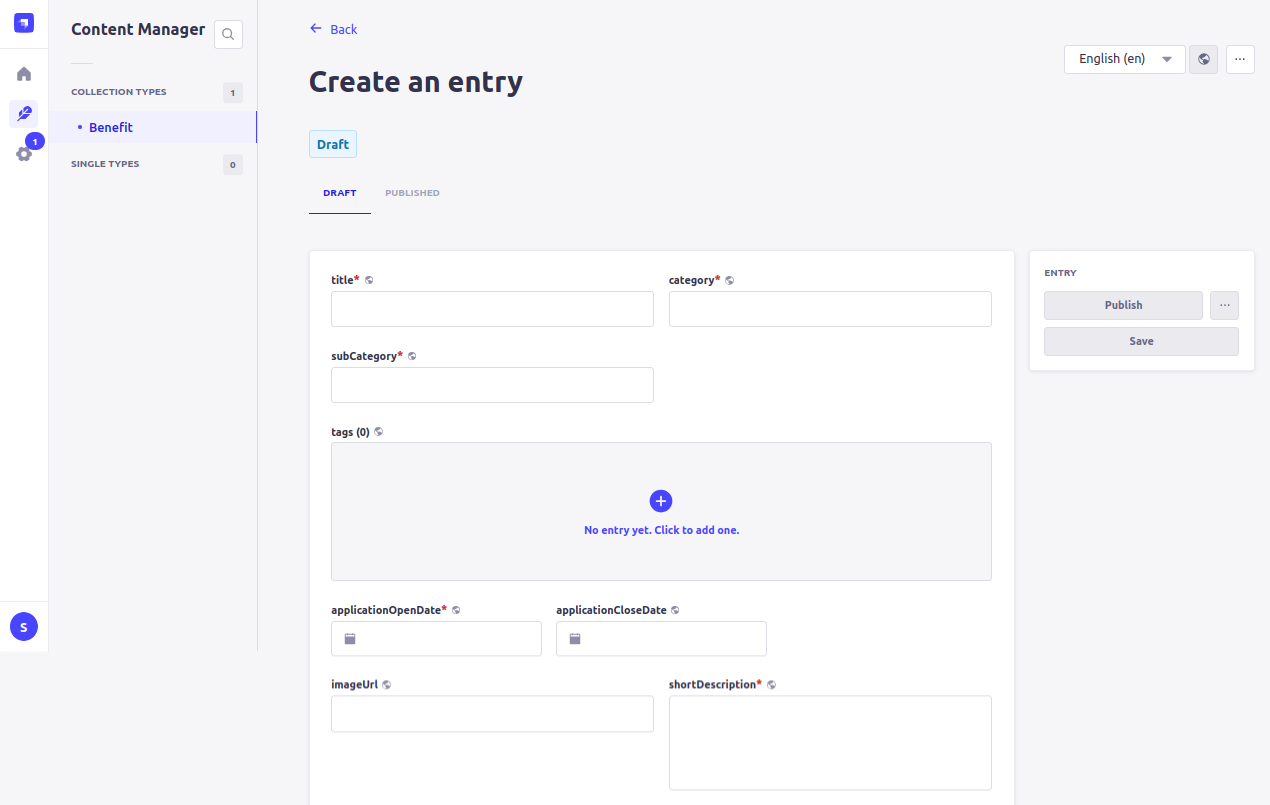Open the Home dashboard icon

point(24,74)
